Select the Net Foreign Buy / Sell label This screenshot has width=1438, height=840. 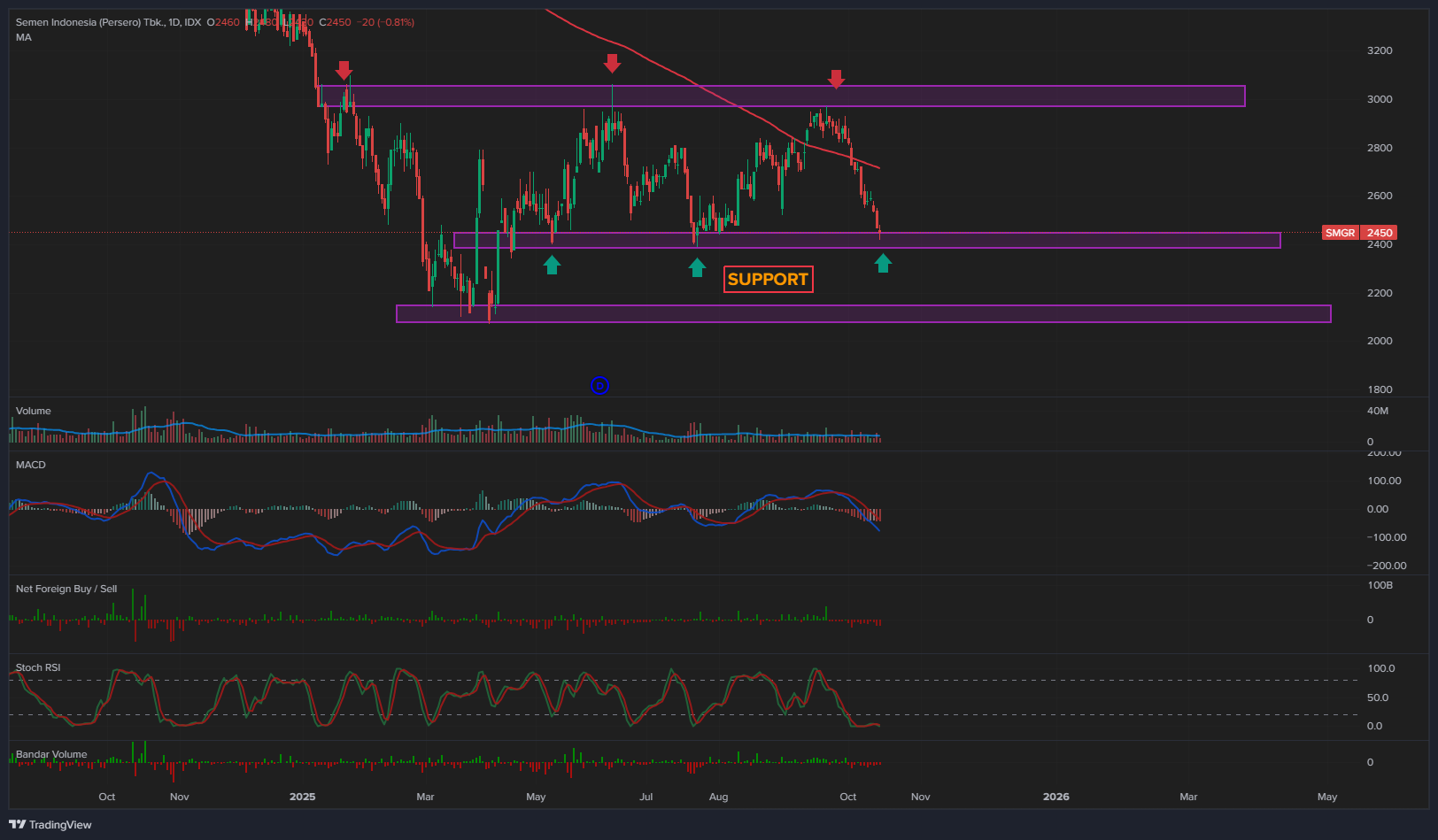(x=66, y=589)
